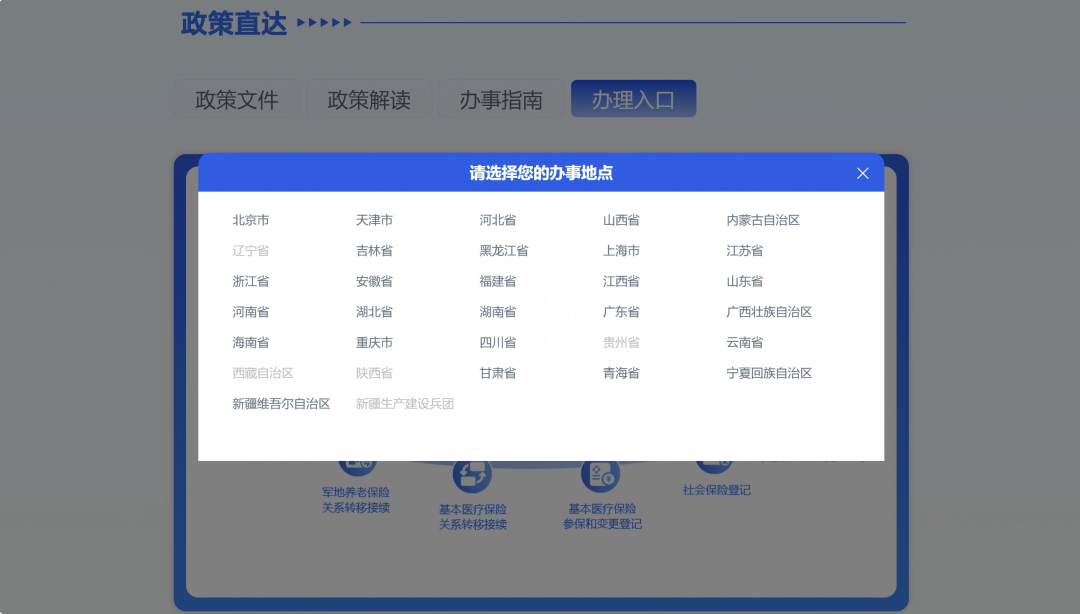Switch to the 政策解读 tab
This screenshot has width=1080, height=614.
(369, 98)
